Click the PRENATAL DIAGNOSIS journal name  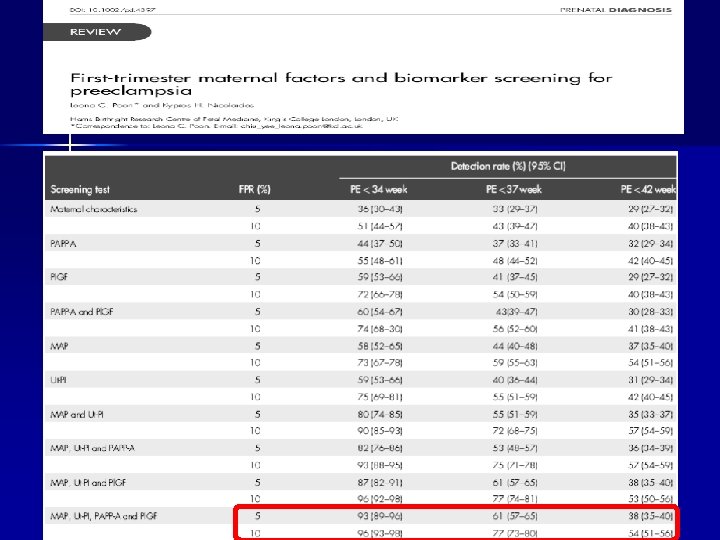[x=616, y=10]
